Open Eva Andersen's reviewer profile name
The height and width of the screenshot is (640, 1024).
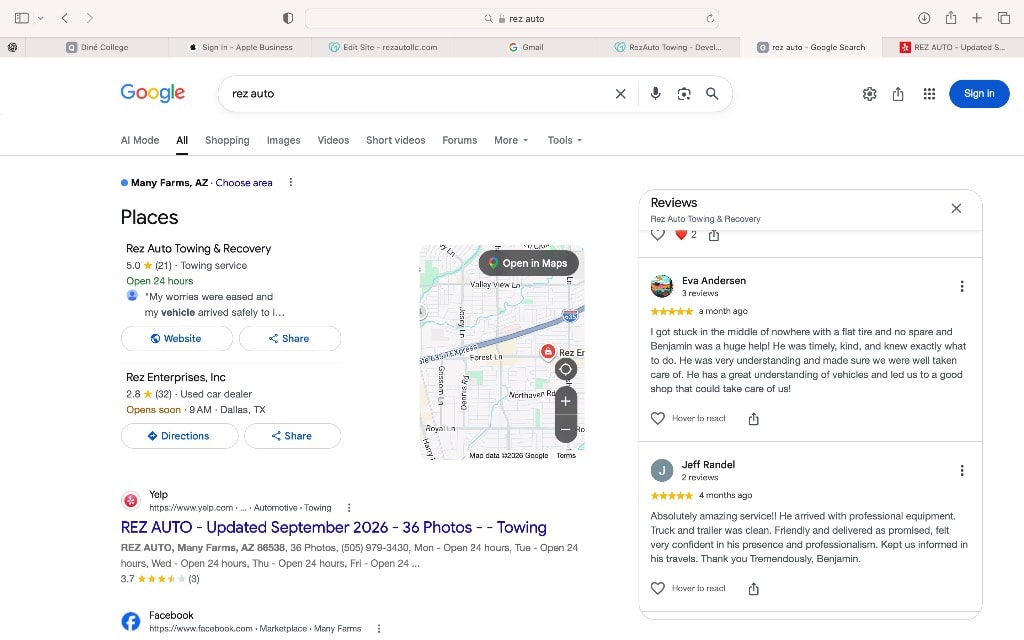(714, 280)
